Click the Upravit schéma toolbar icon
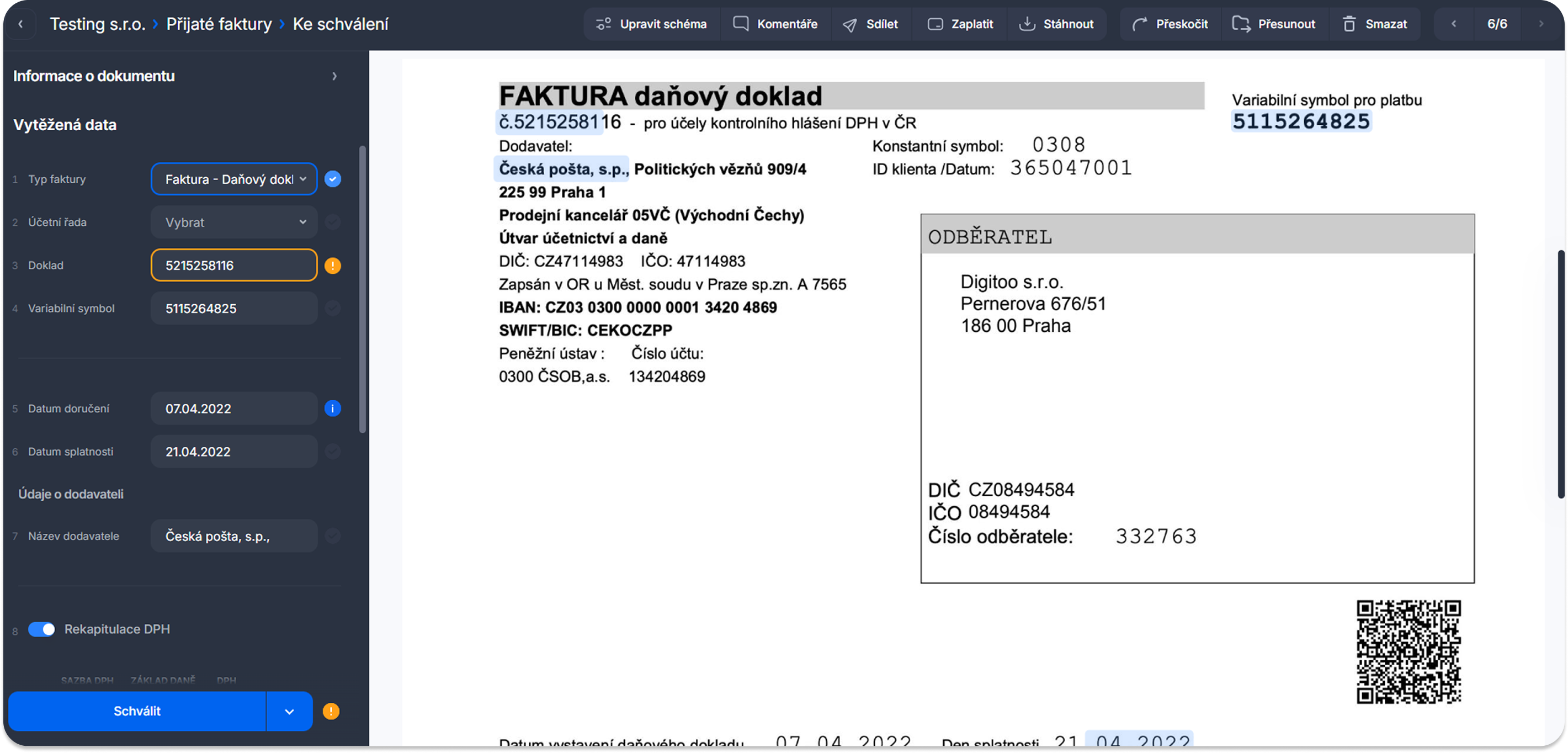1568x753 pixels. coord(603,24)
